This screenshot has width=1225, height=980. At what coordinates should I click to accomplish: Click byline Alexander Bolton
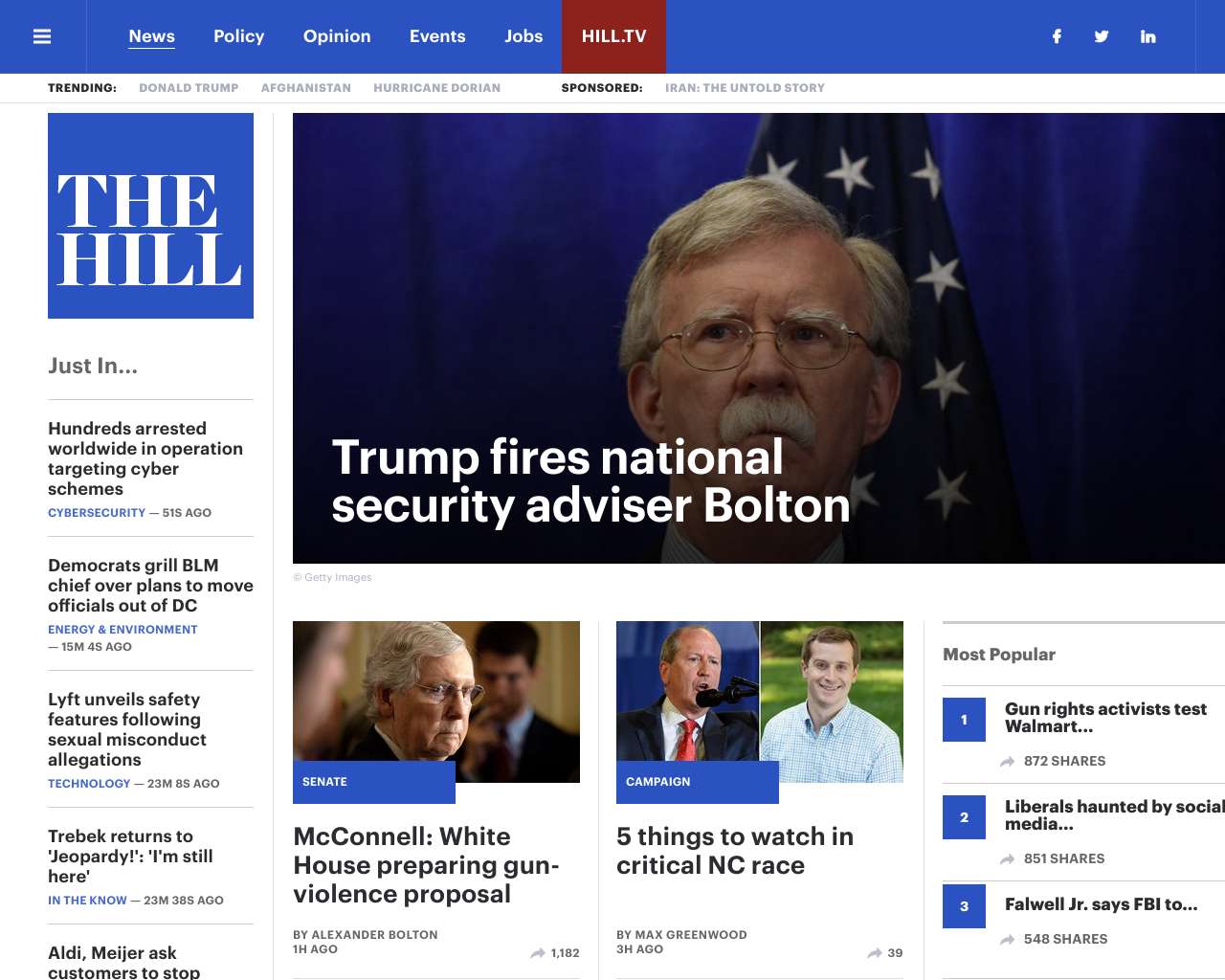[374, 935]
